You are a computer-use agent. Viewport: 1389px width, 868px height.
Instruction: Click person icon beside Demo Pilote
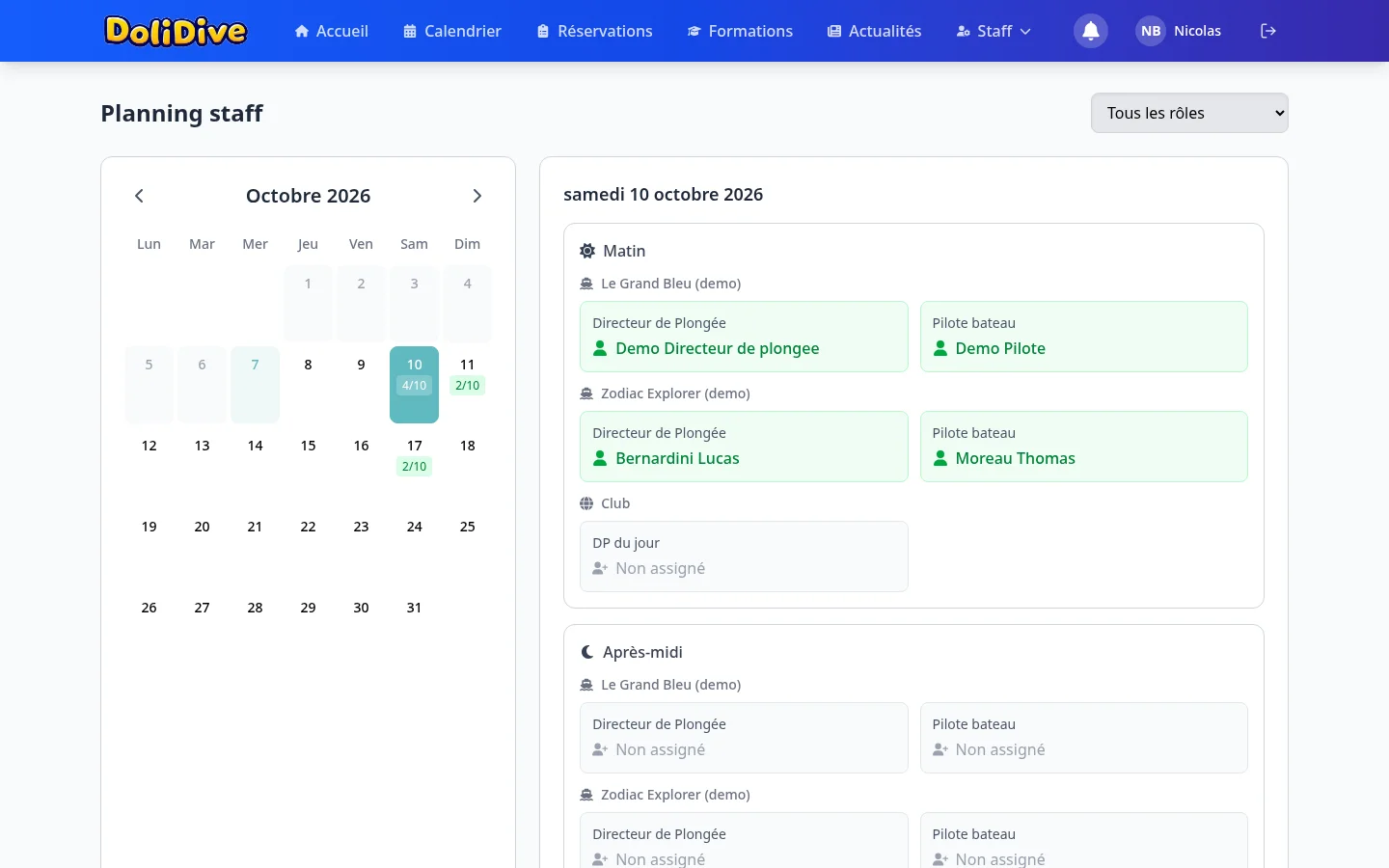(x=940, y=348)
